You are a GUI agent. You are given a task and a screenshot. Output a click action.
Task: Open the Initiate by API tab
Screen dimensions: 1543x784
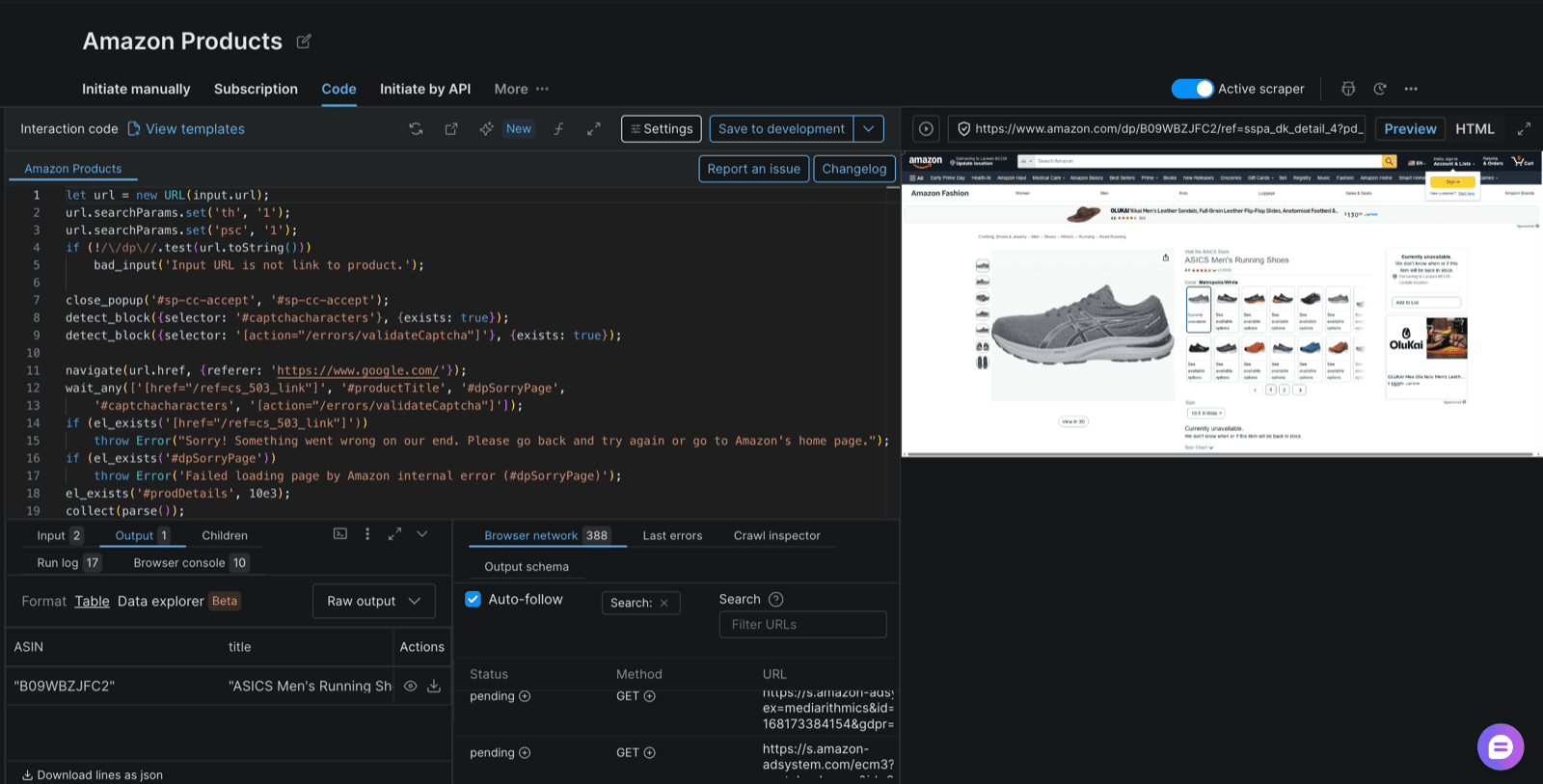(425, 89)
